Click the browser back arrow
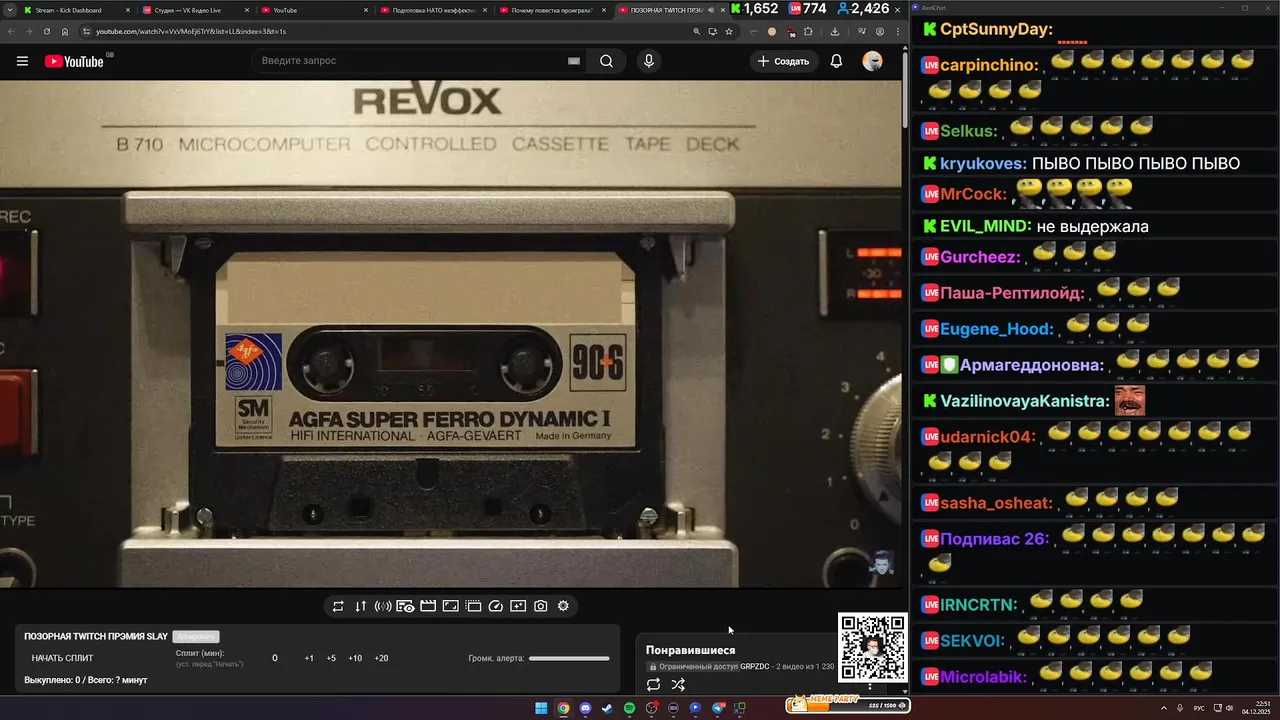Screen dimensions: 1280x720 (11, 31)
